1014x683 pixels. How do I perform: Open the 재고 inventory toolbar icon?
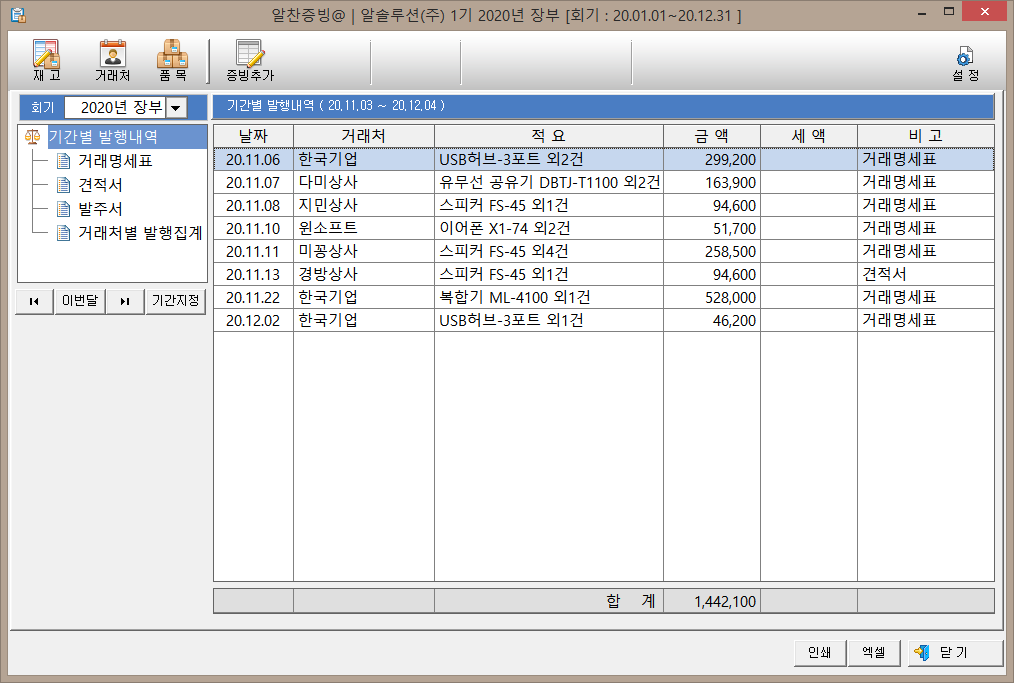click(x=47, y=60)
